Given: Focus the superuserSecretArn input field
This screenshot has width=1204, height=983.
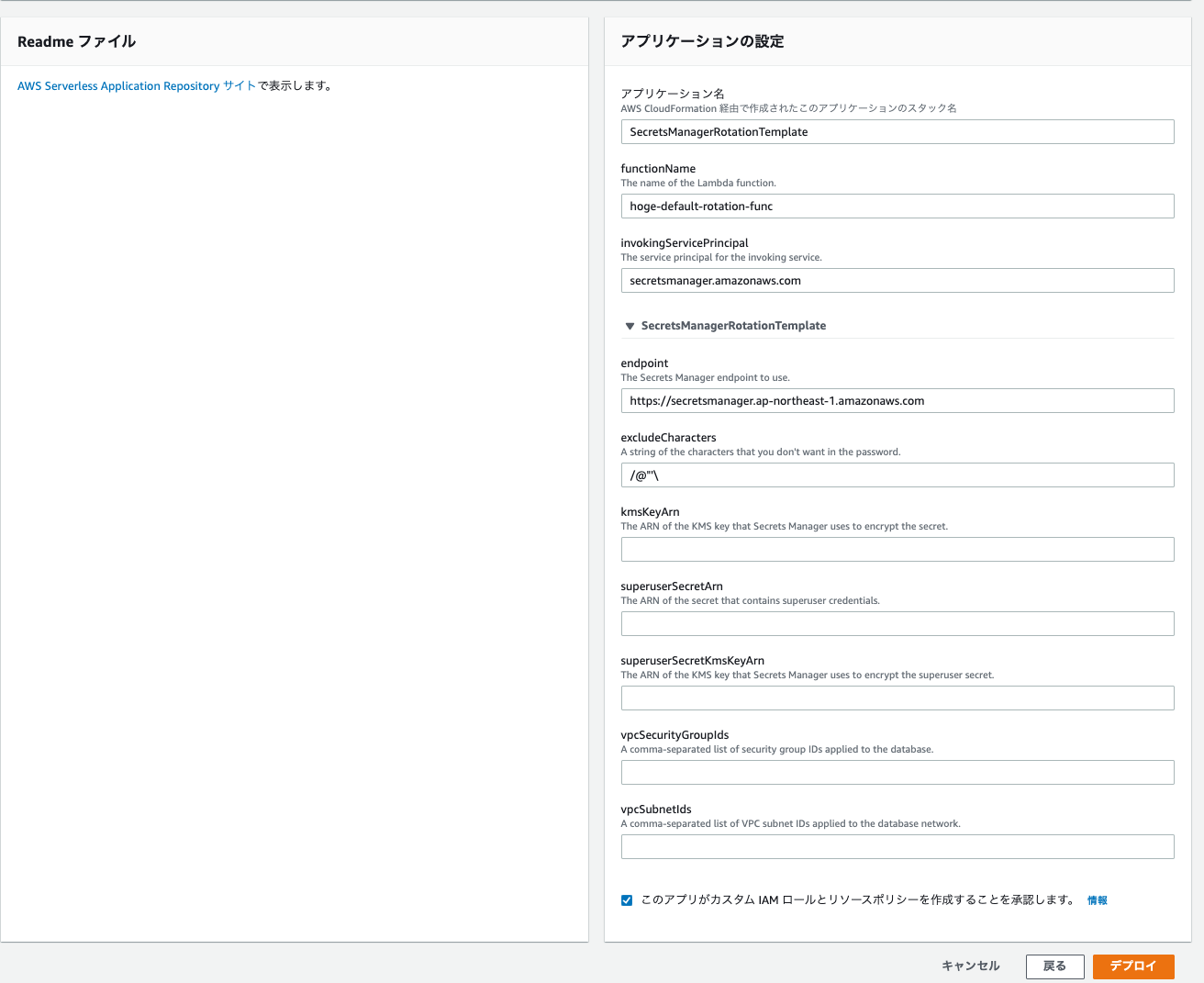Looking at the screenshot, I should pos(897,624).
